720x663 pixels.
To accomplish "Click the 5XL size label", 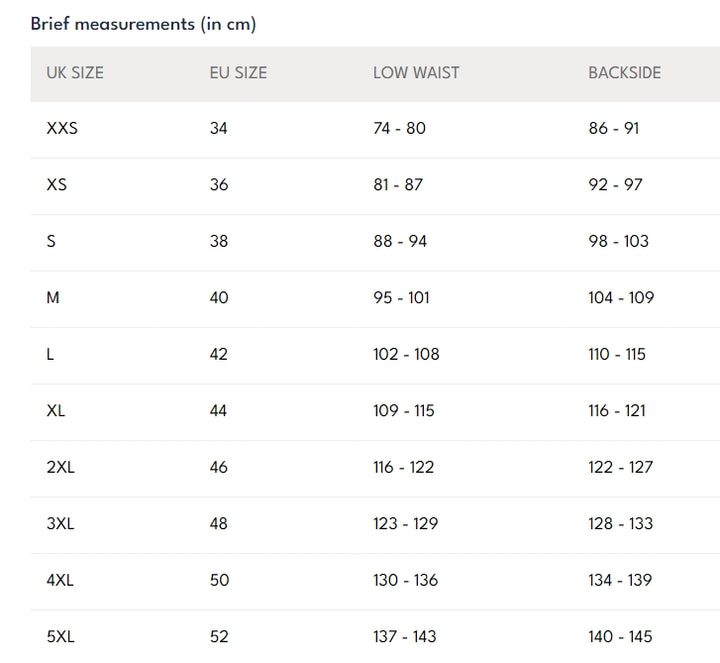I will point(61,637).
